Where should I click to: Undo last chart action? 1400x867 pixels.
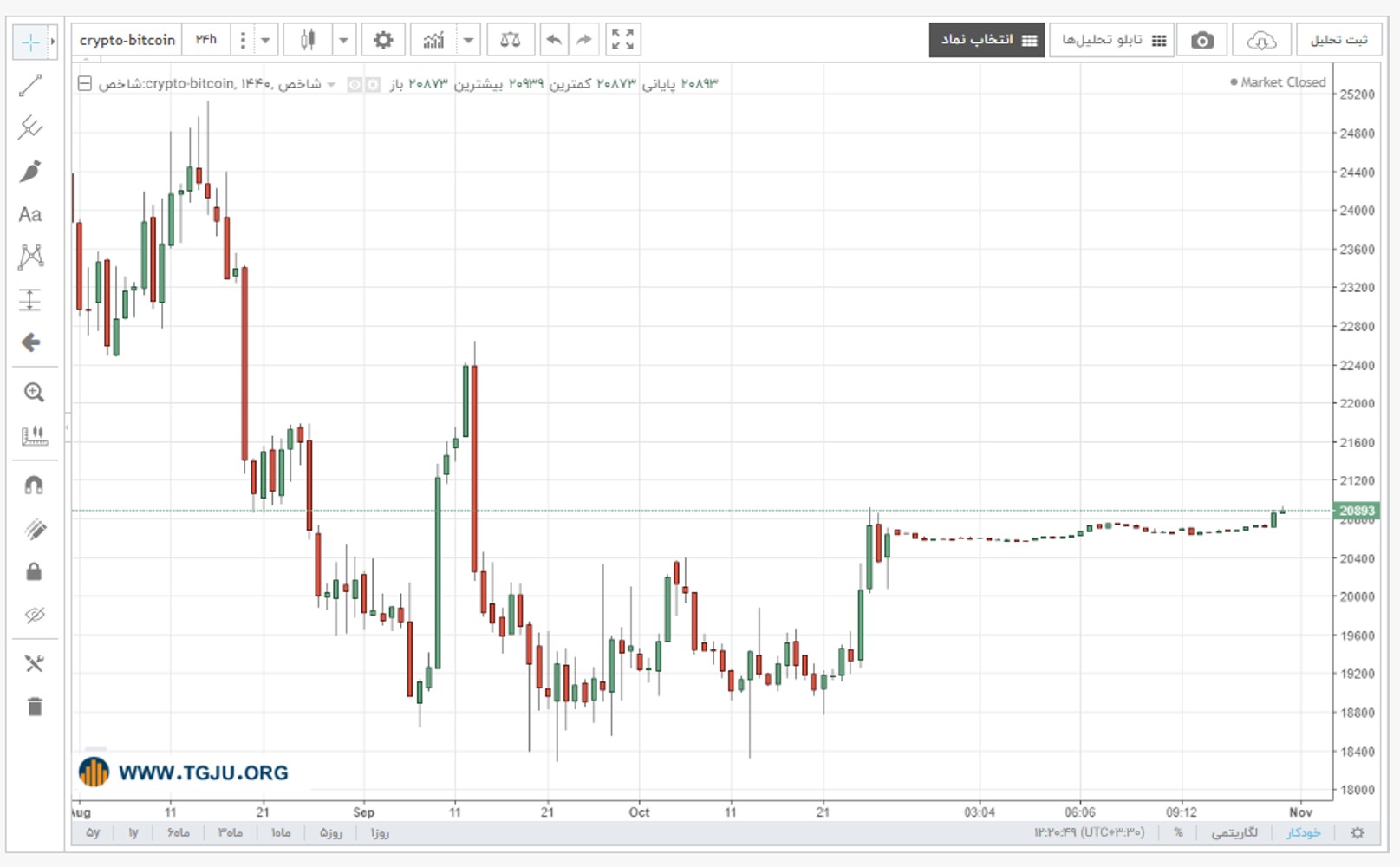click(553, 40)
